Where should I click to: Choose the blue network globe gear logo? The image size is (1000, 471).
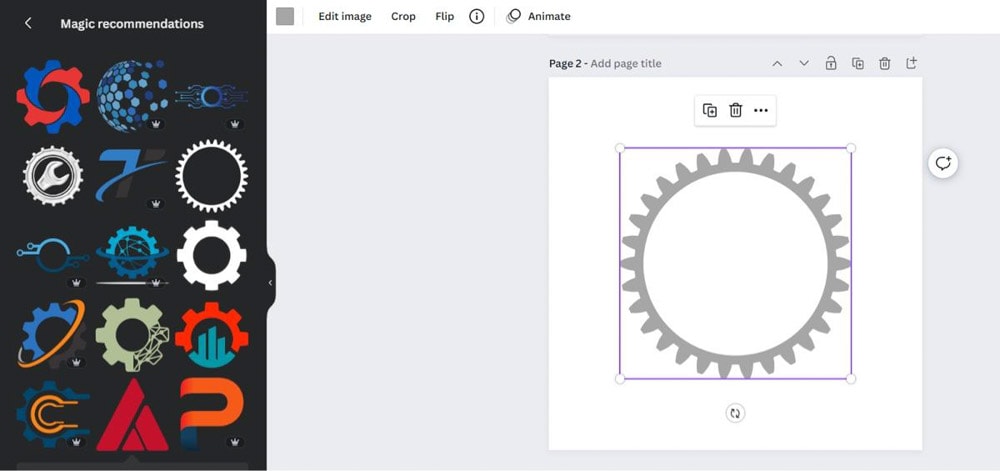click(133, 253)
